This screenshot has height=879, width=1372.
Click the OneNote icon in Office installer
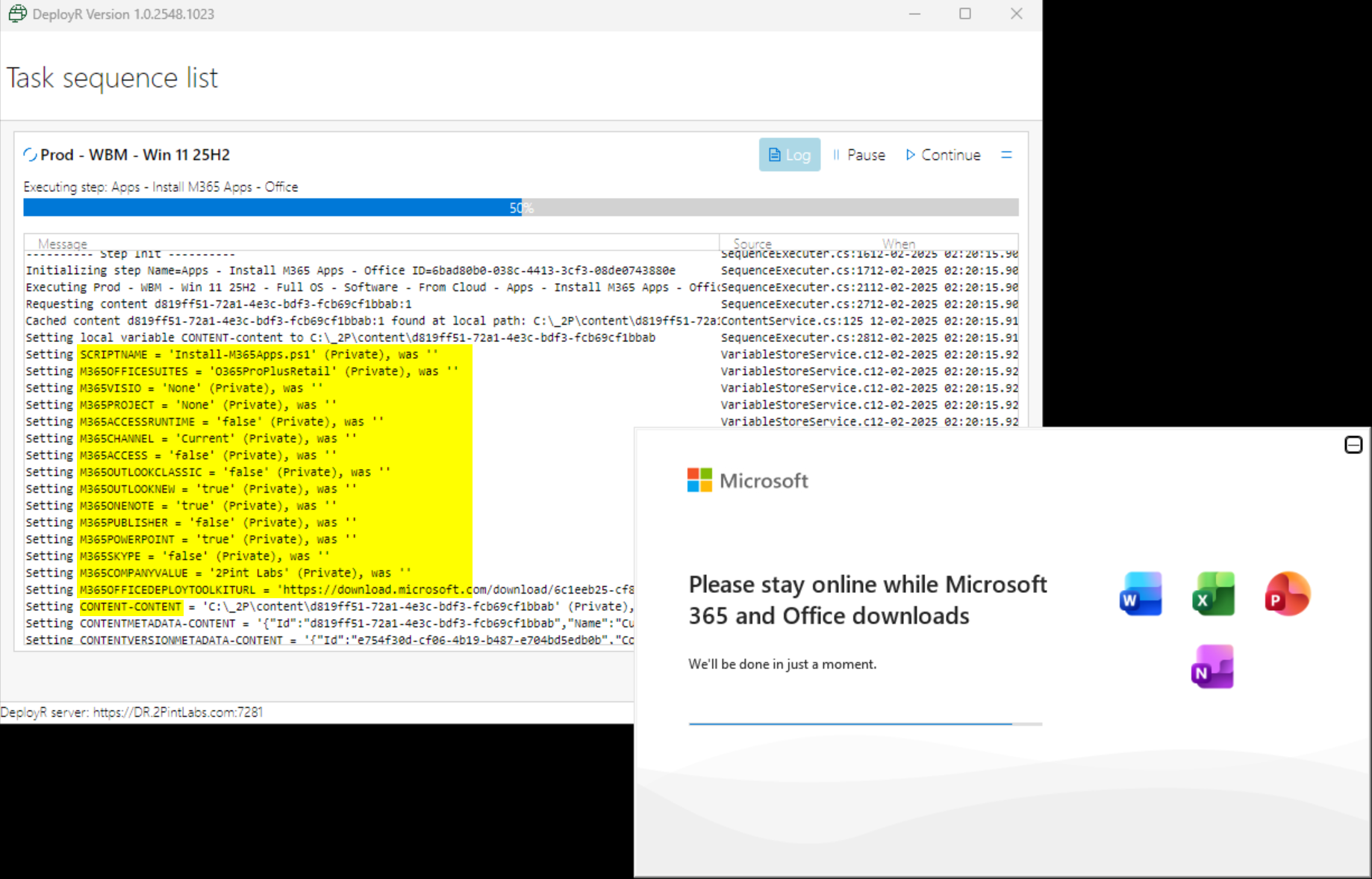pos(1213,666)
